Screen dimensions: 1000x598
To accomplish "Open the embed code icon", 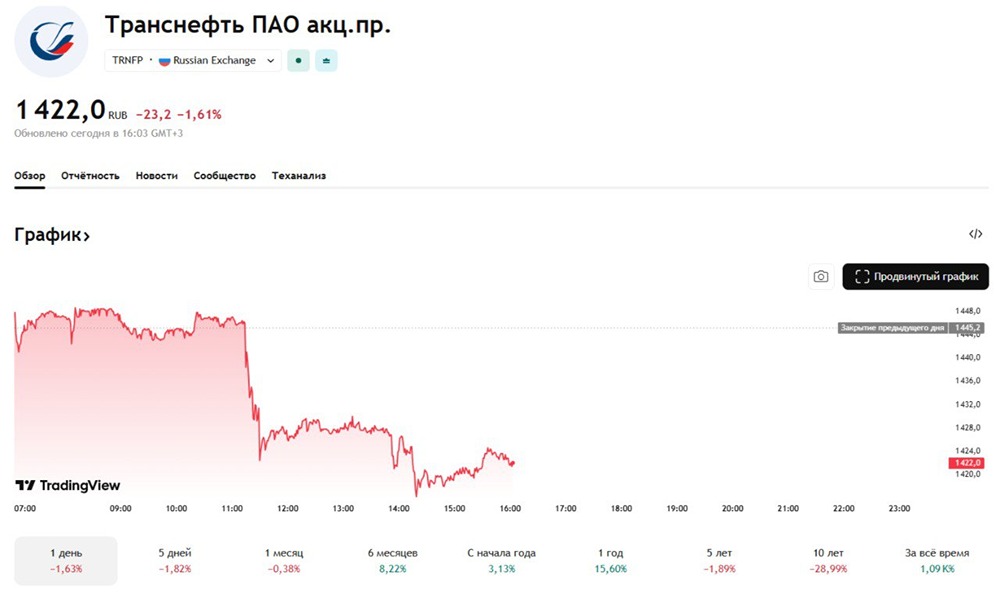I will tap(976, 235).
